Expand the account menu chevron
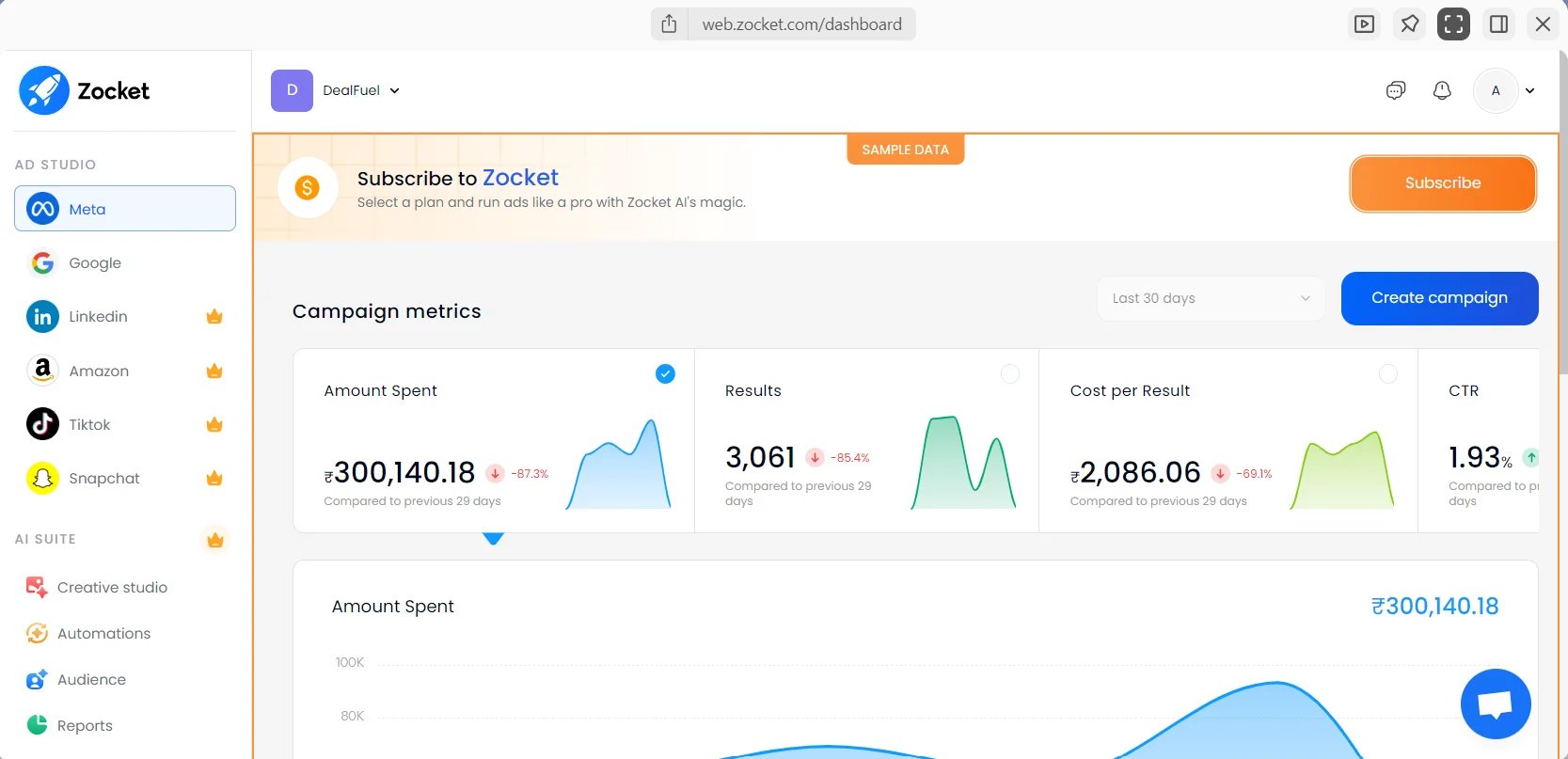 pyautogui.click(x=1530, y=90)
